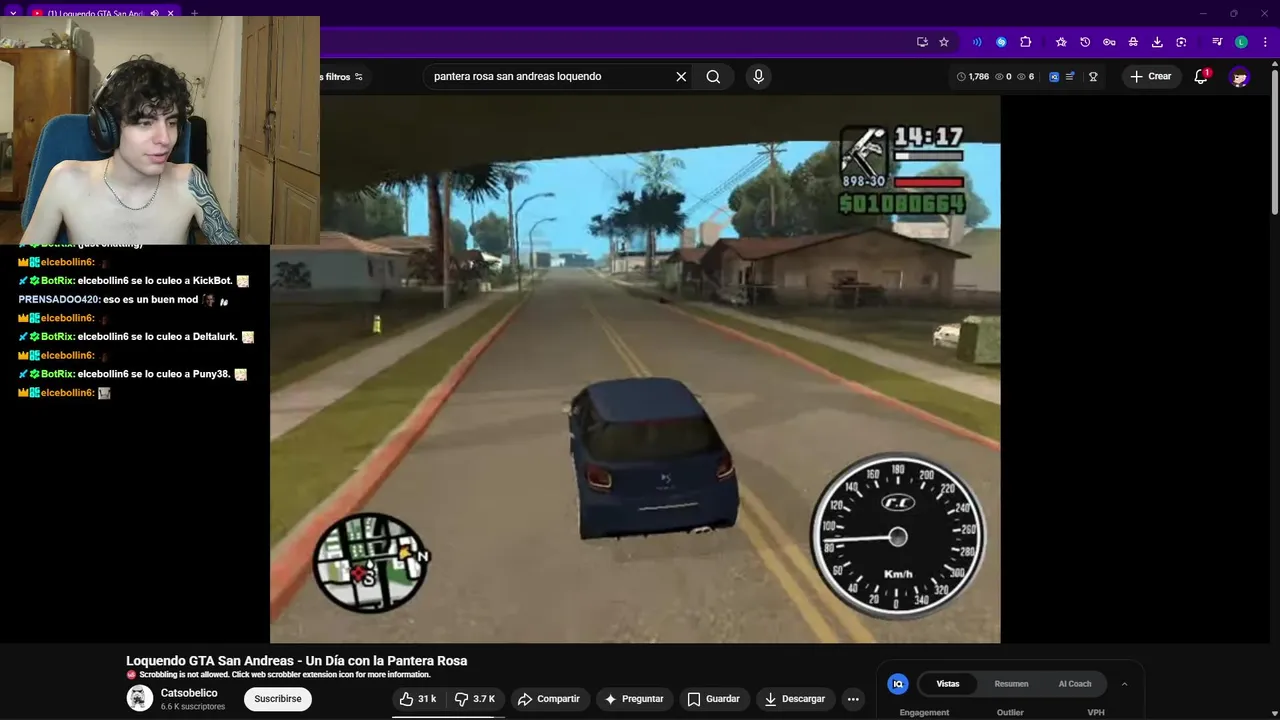Screen dimensions: 1280x720
Task: Start voice search with the microphone
Action: tap(758, 76)
